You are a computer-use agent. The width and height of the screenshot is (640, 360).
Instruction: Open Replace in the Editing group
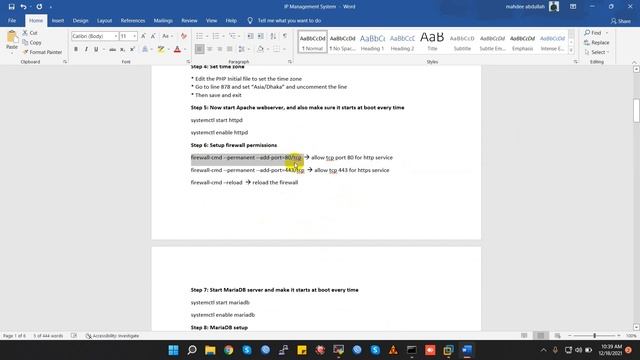[597, 42]
